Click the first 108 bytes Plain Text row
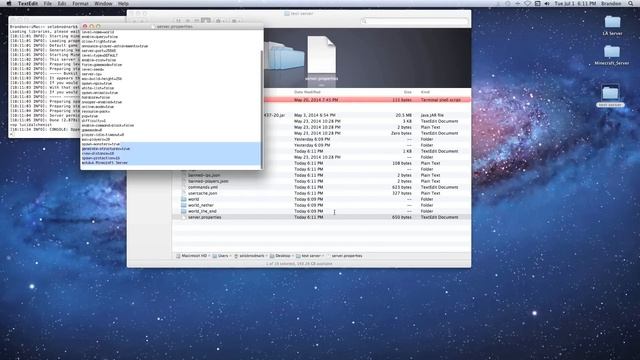The height and width of the screenshot is (360, 640). coord(367,163)
